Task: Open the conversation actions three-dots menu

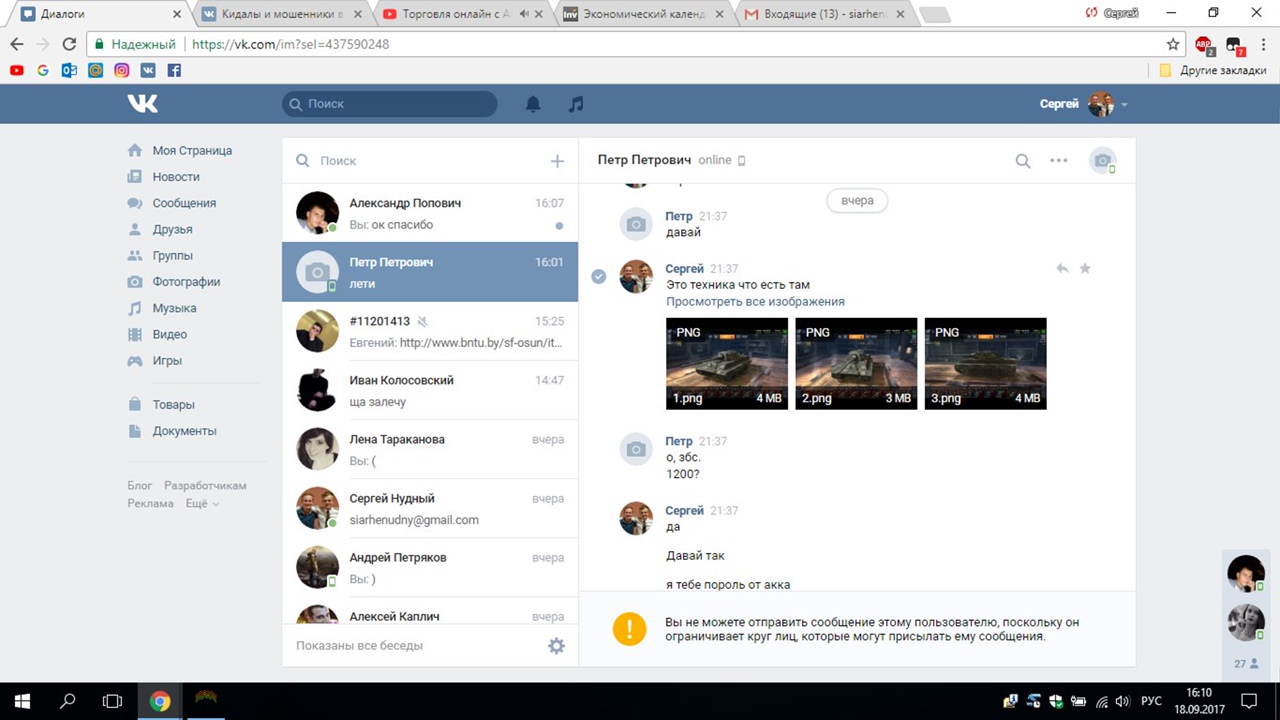Action: pos(1058,161)
